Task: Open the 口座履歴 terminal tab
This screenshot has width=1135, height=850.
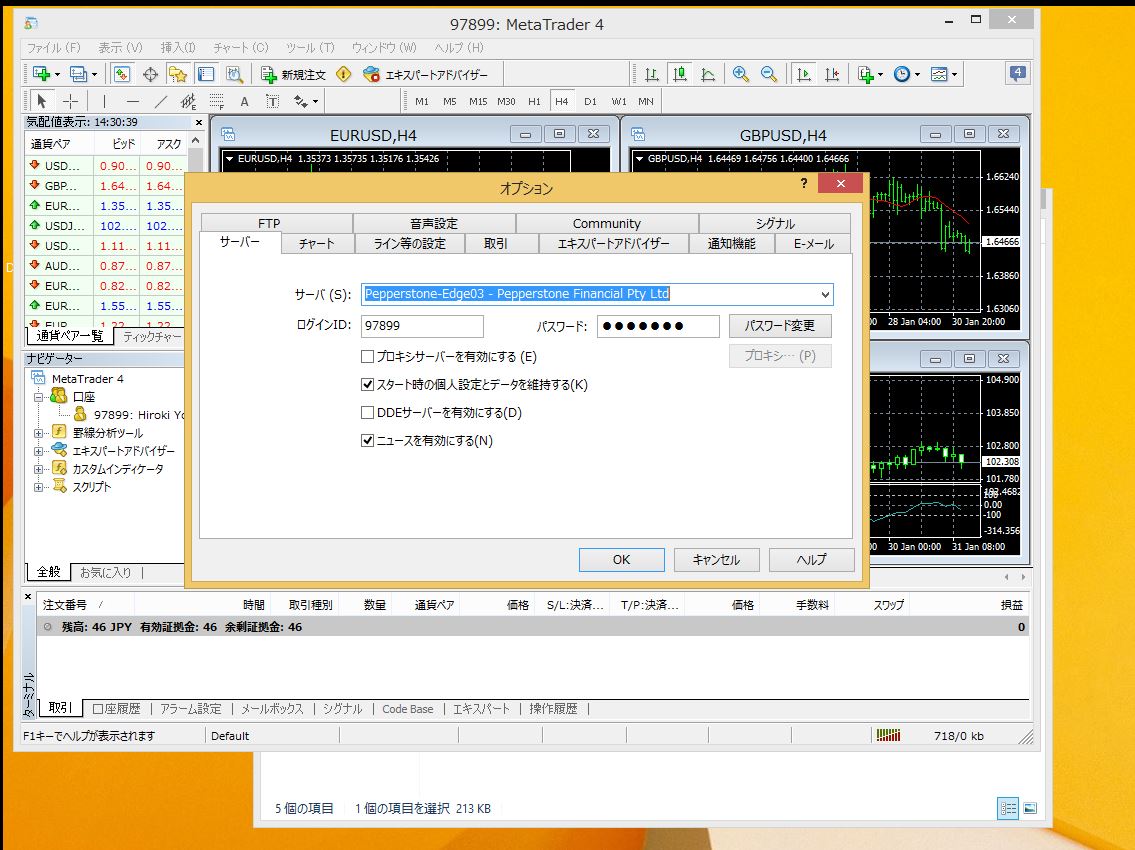Action: pyautogui.click(x=117, y=709)
